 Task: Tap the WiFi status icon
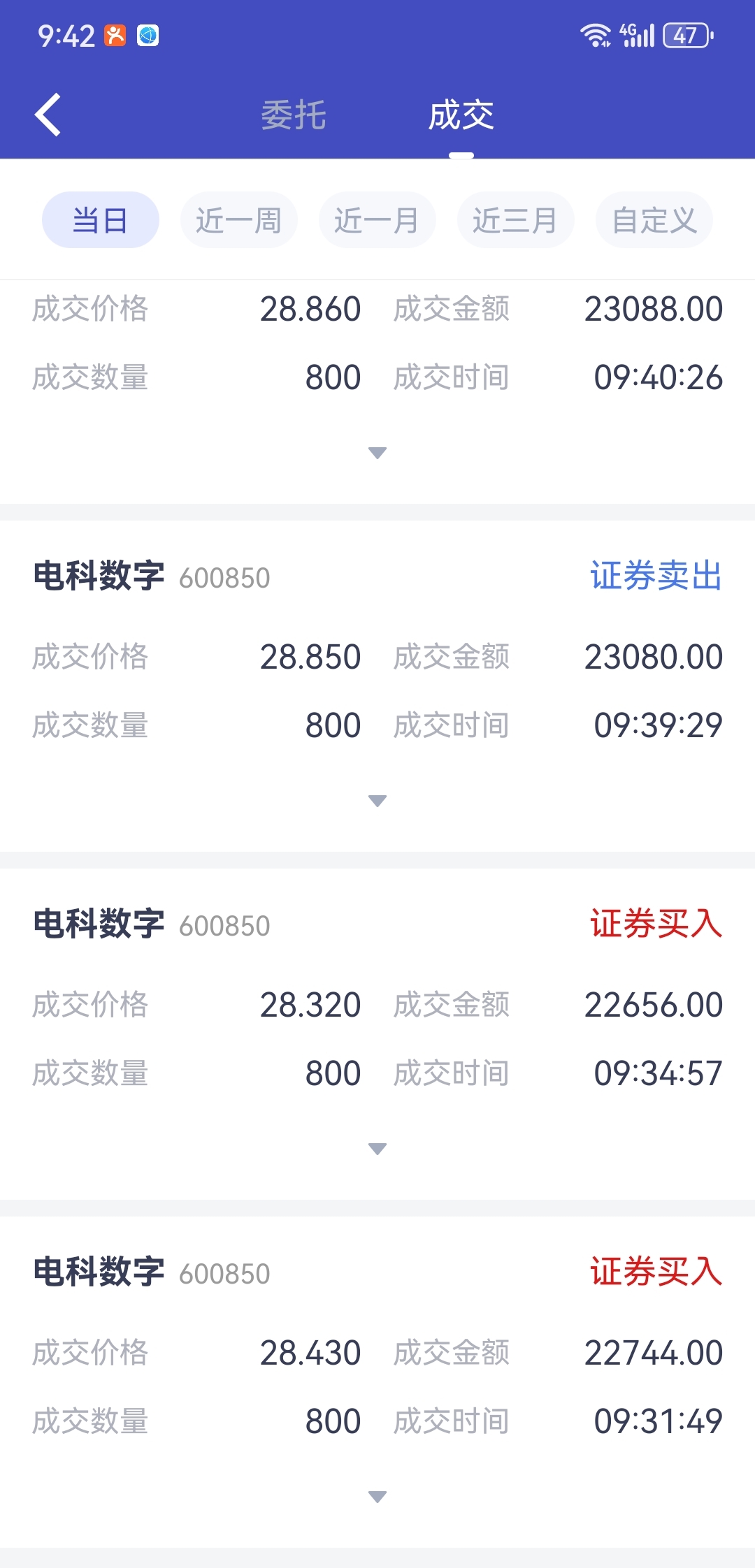596,35
